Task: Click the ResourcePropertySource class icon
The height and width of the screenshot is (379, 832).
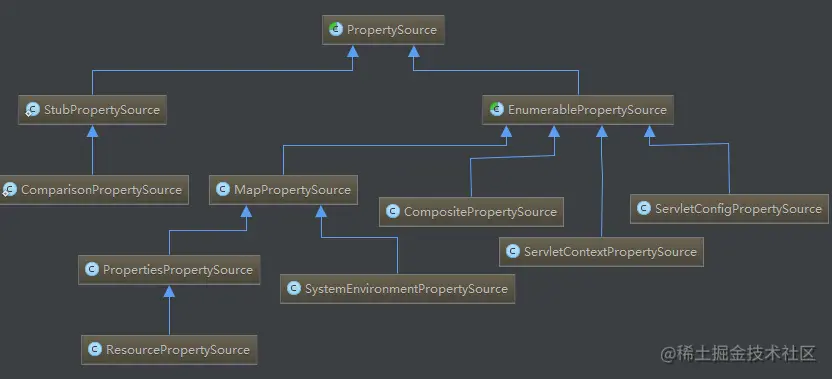Action: pyautogui.click(x=94, y=349)
